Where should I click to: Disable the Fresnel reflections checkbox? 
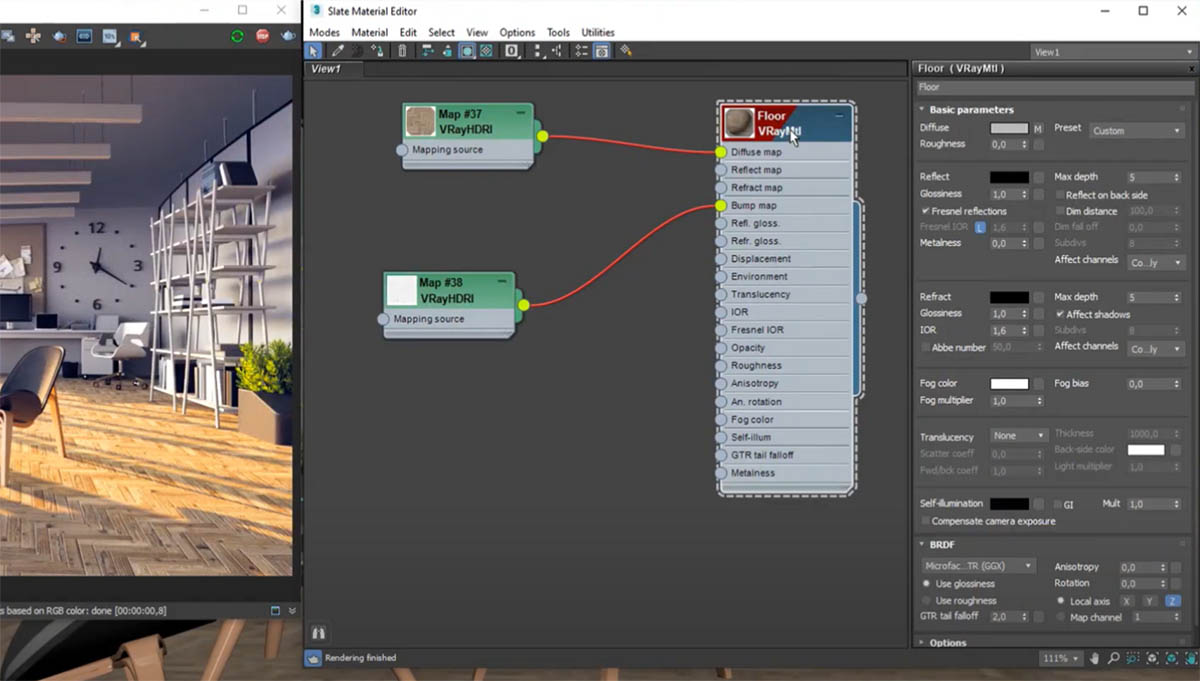pos(926,211)
